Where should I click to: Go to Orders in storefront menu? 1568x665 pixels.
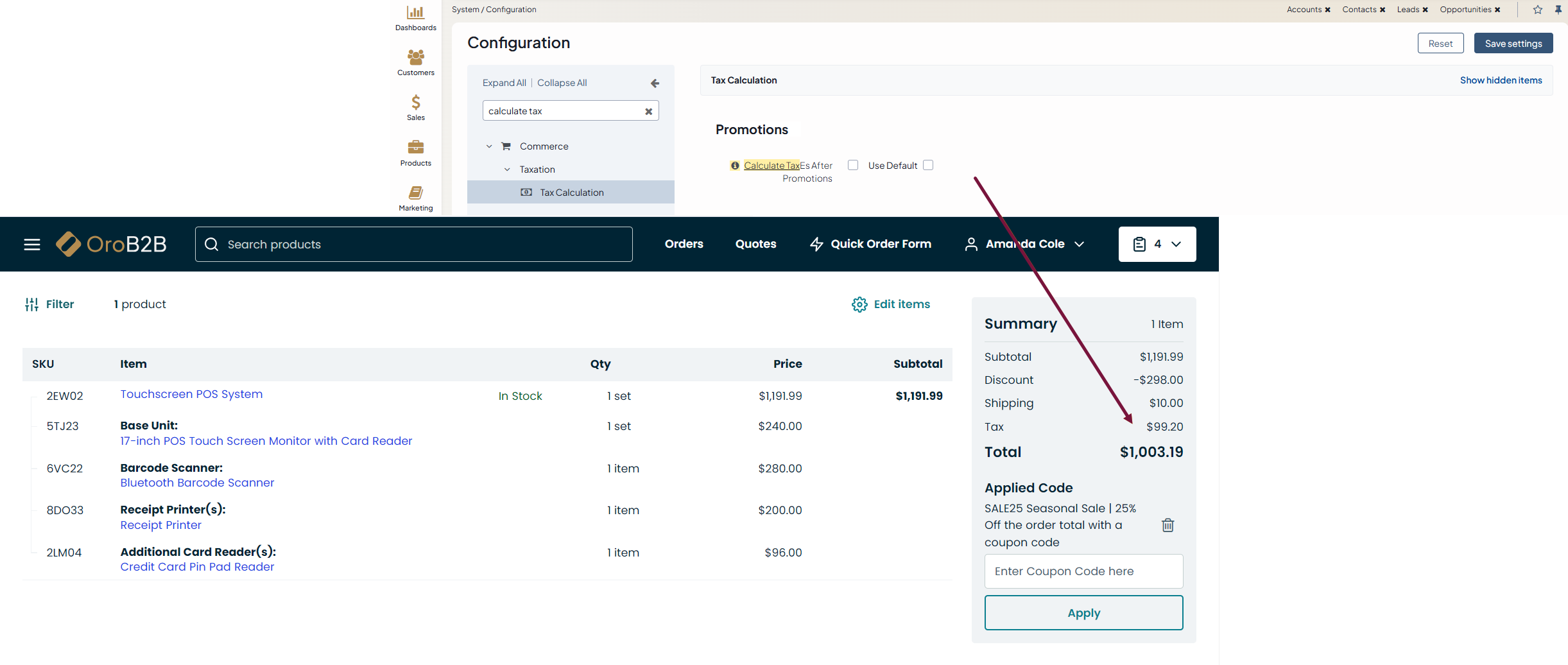[x=684, y=244]
